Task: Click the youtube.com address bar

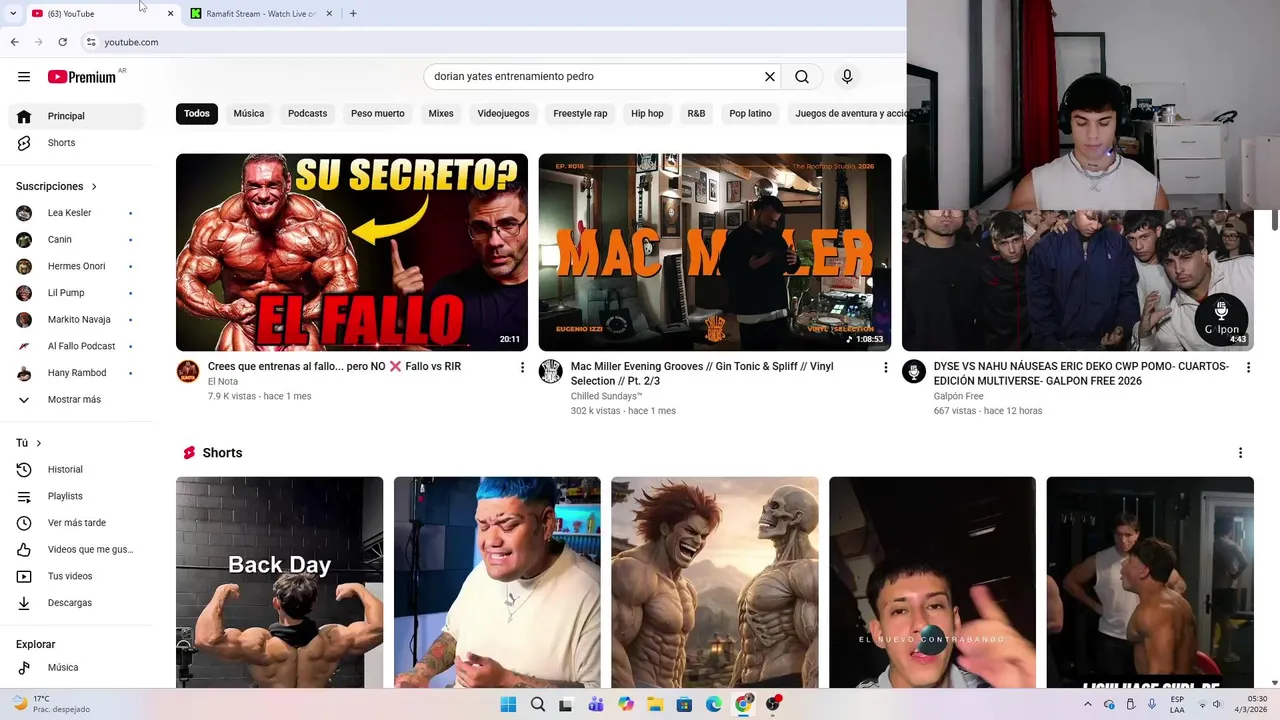Action: click(x=131, y=42)
